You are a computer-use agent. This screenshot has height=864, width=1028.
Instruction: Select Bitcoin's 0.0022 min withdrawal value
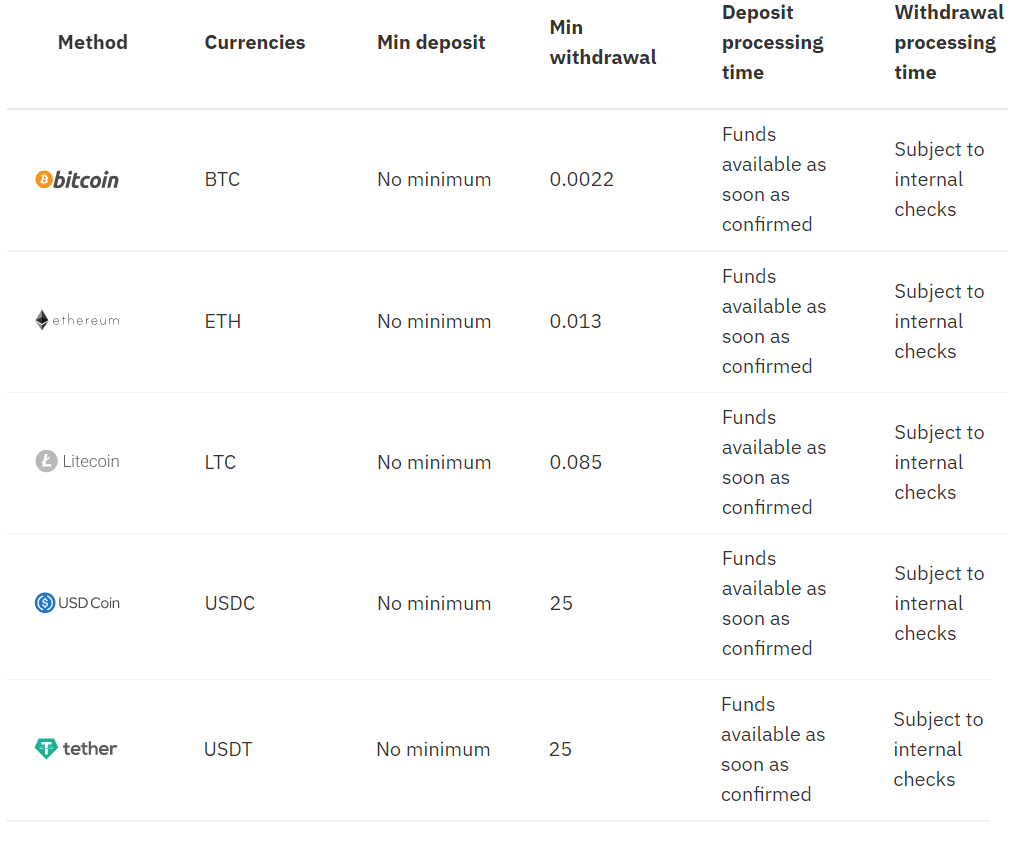click(582, 180)
